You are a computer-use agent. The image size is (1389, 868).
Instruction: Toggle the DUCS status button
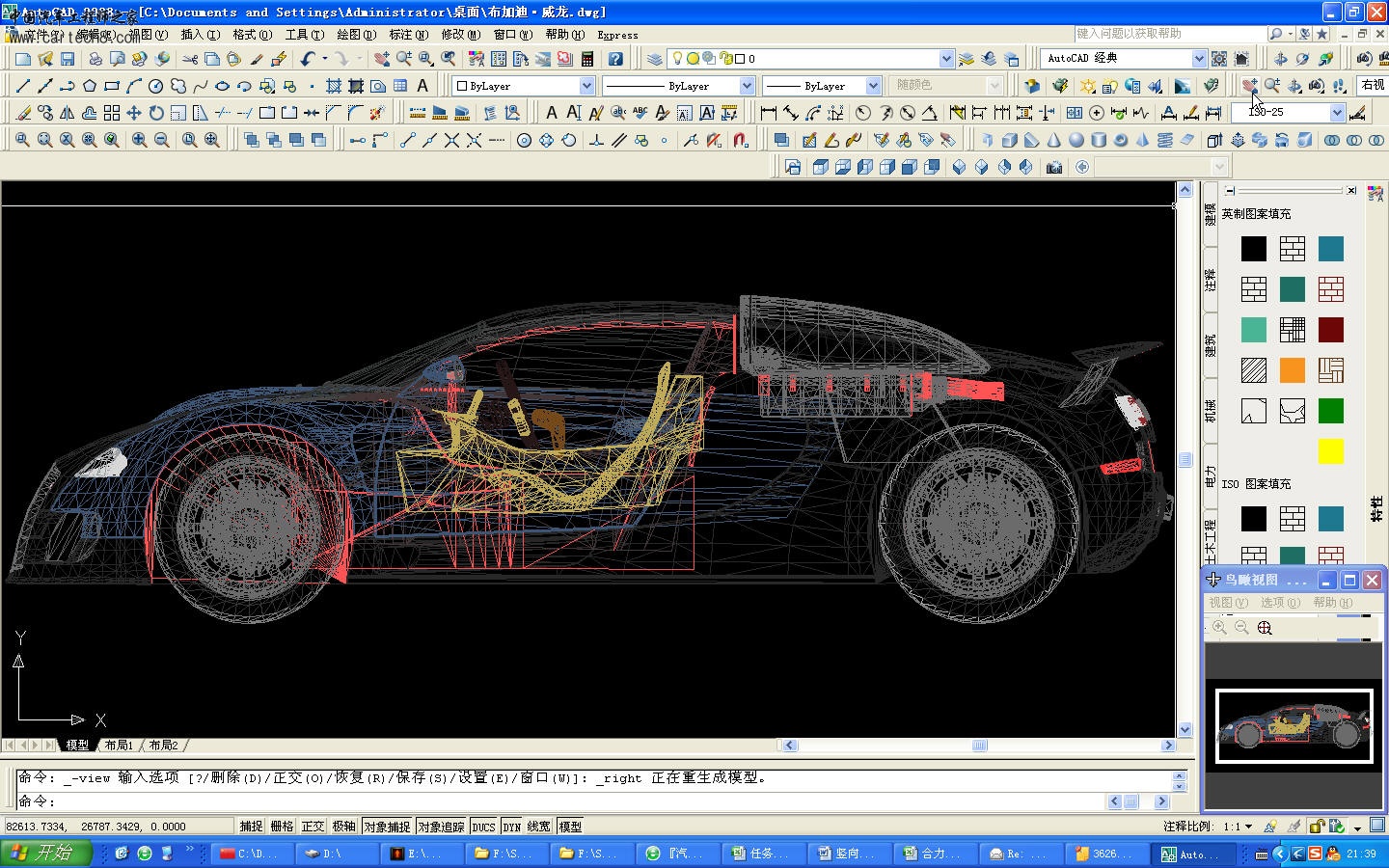coord(484,827)
